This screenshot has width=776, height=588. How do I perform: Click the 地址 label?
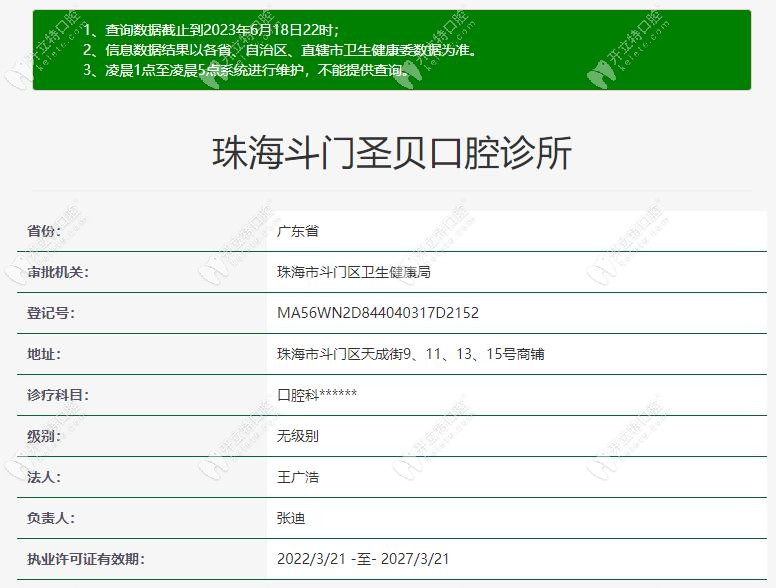click(44, 354)
